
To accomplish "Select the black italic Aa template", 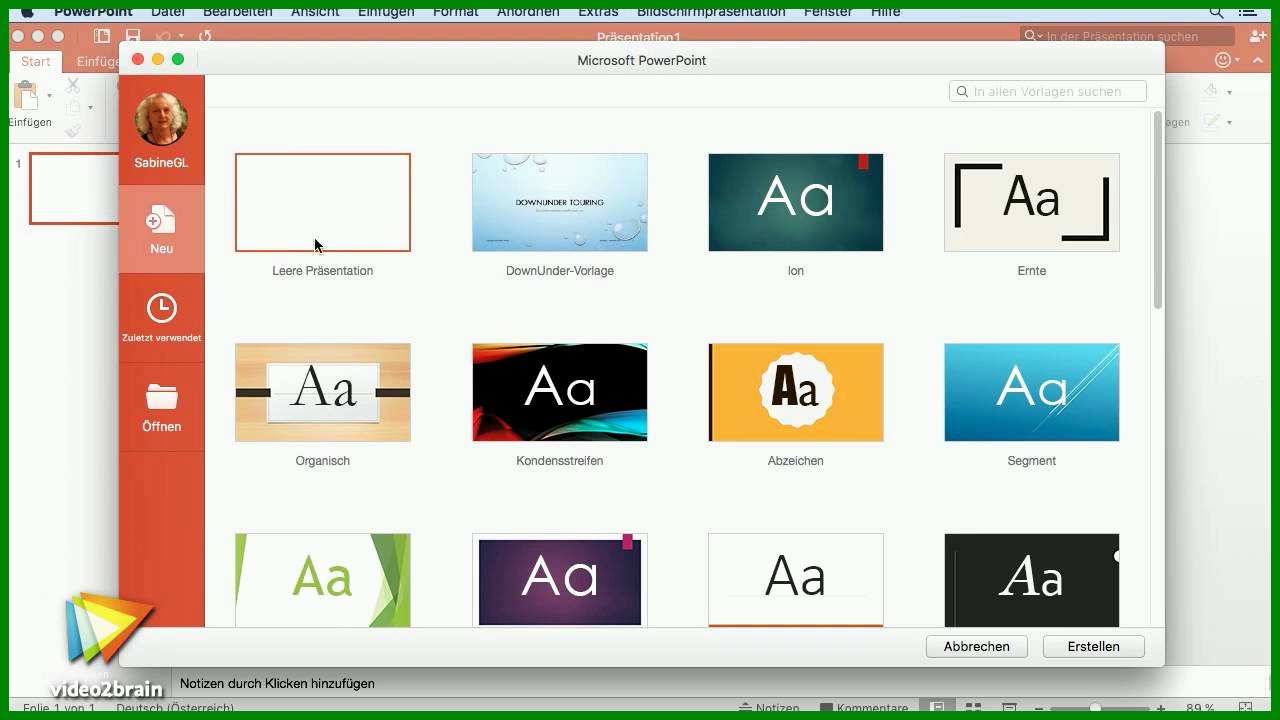I will (x=1032, y=580).
